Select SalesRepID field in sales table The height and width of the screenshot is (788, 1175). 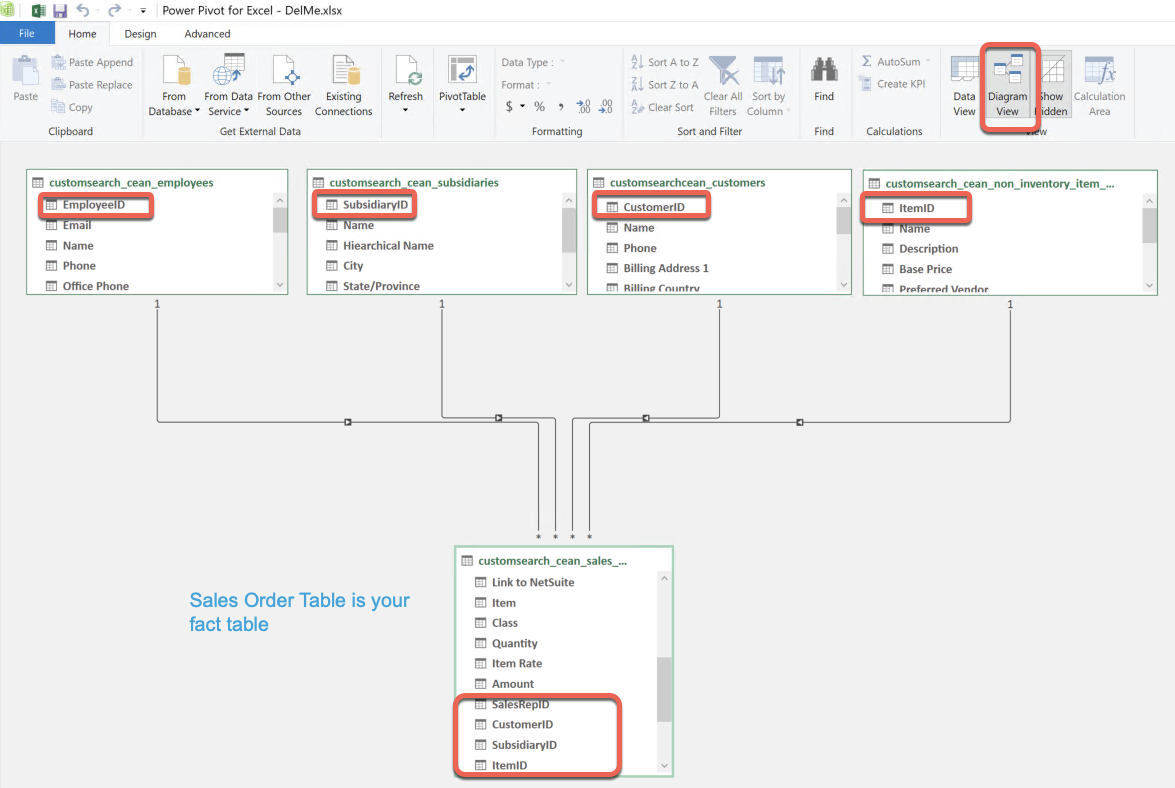pyautogui.click(x=521, y=704)
